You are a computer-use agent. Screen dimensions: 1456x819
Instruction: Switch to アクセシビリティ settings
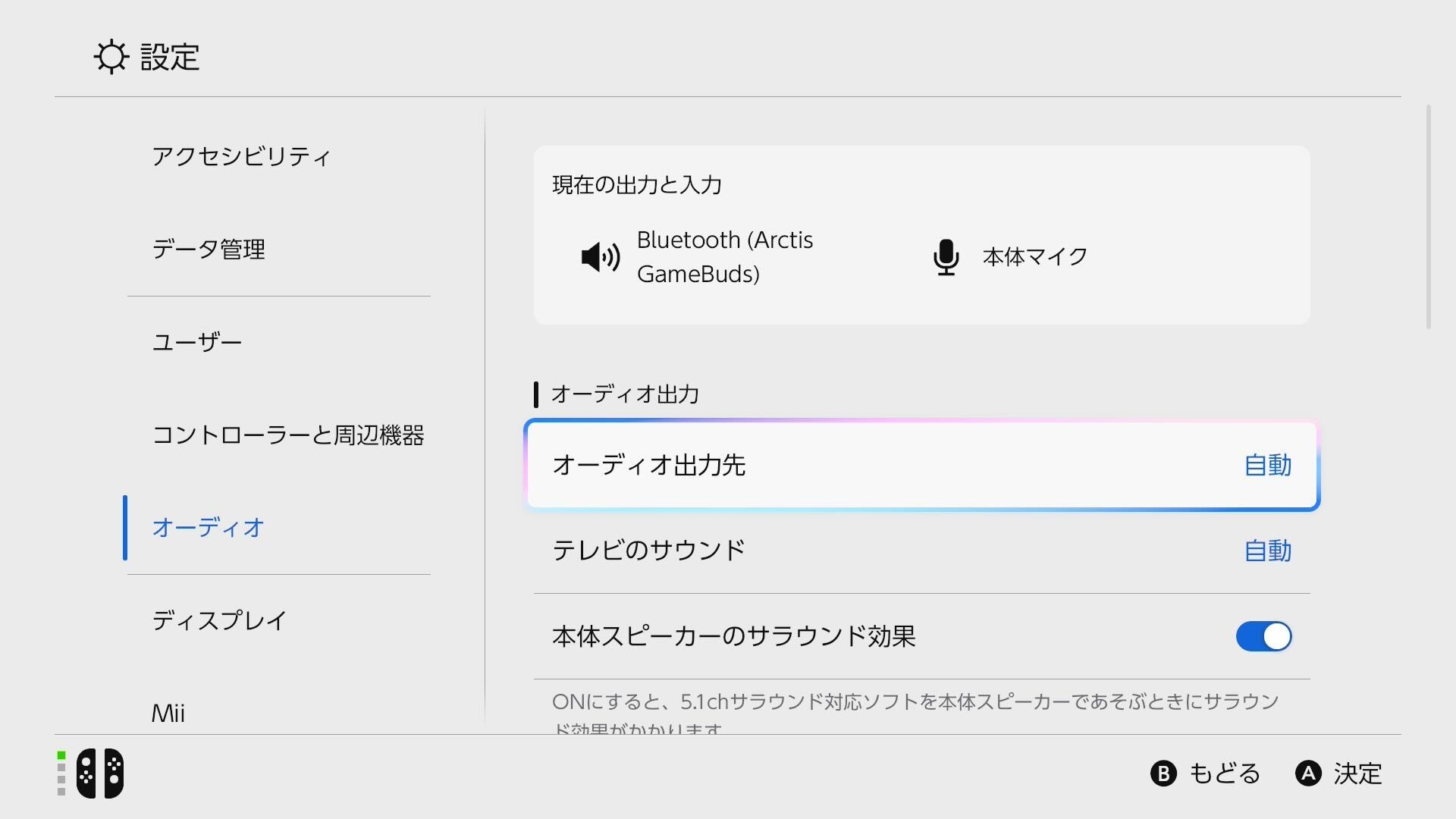point(242,157)
